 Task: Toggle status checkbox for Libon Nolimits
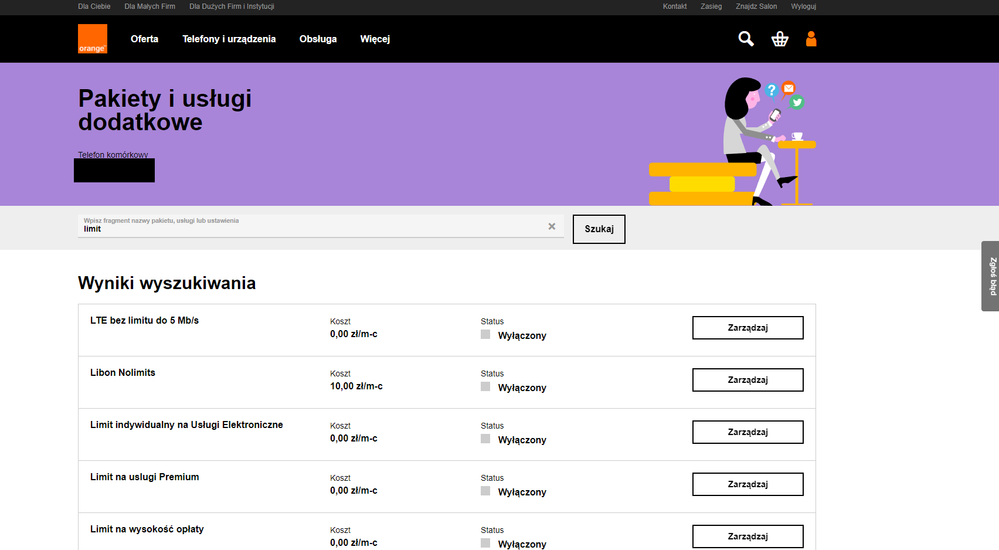click(x=486, y=387)
